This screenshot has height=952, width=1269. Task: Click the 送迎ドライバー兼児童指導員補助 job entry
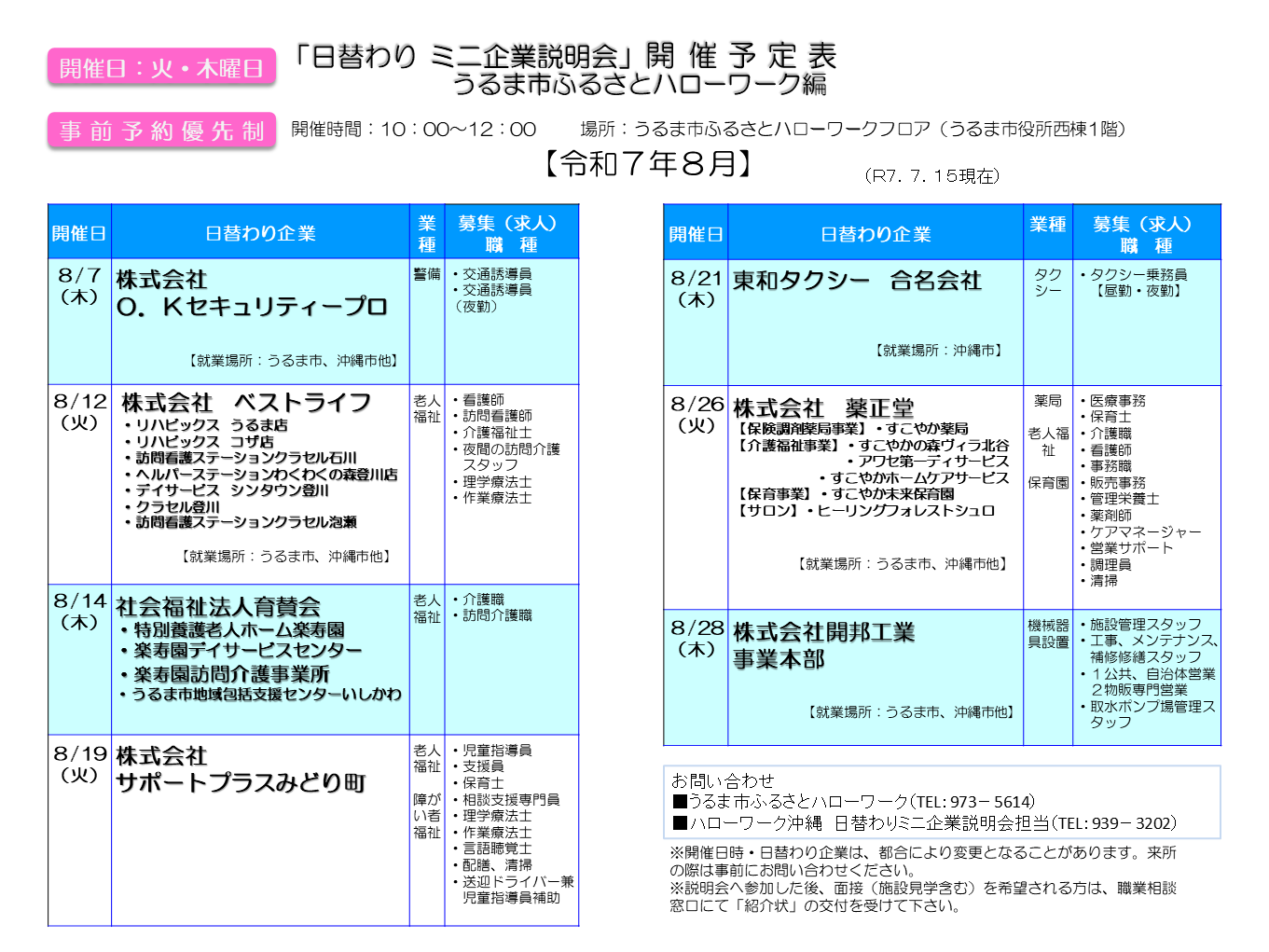click(513, 890)
